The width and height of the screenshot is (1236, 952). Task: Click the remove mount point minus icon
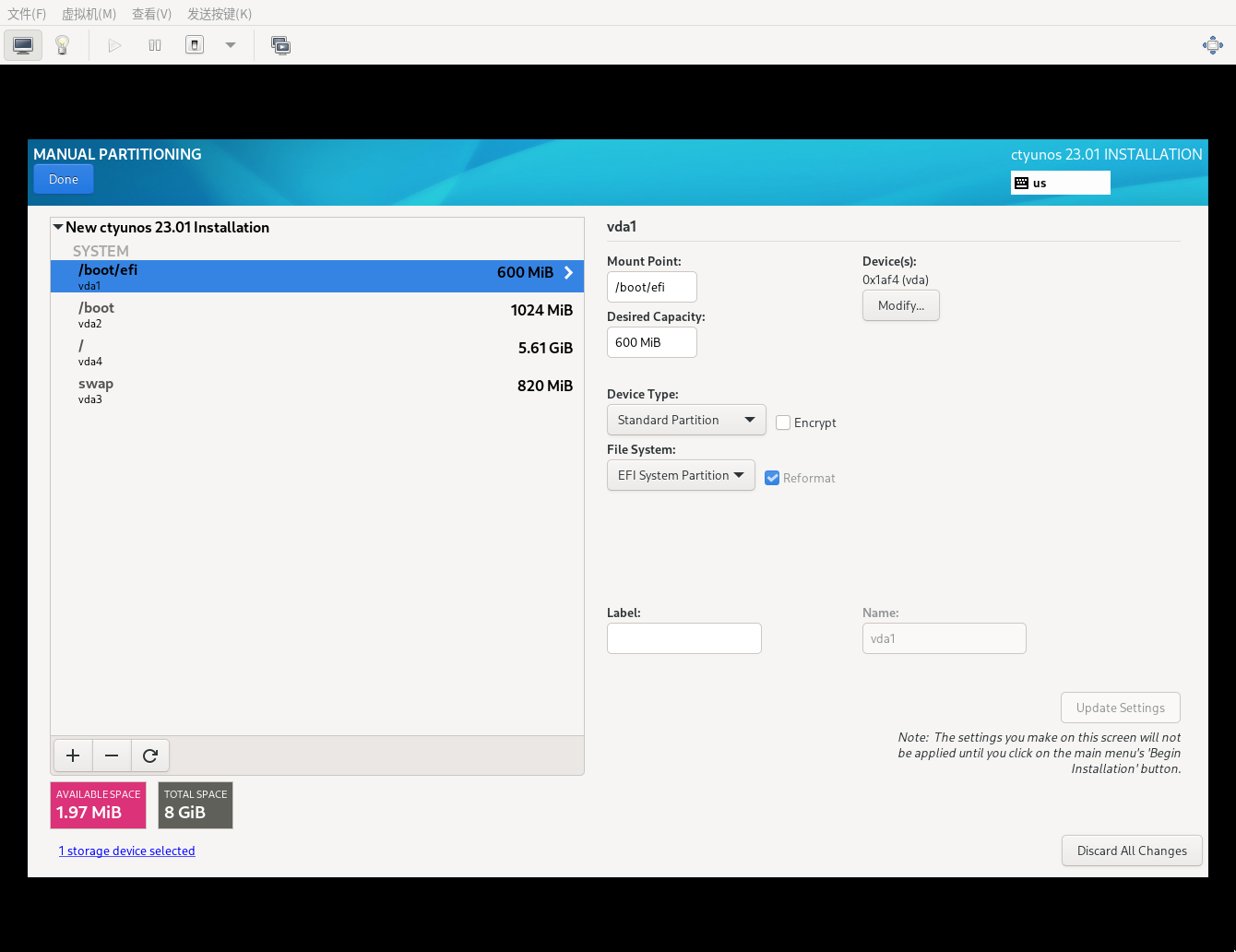(112, 756)
